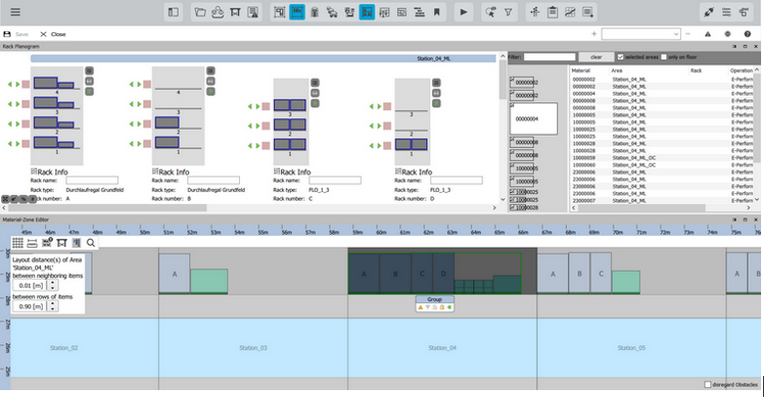Click the clear filter button
This screenshot has height=397, width=764.
(596, 57)
